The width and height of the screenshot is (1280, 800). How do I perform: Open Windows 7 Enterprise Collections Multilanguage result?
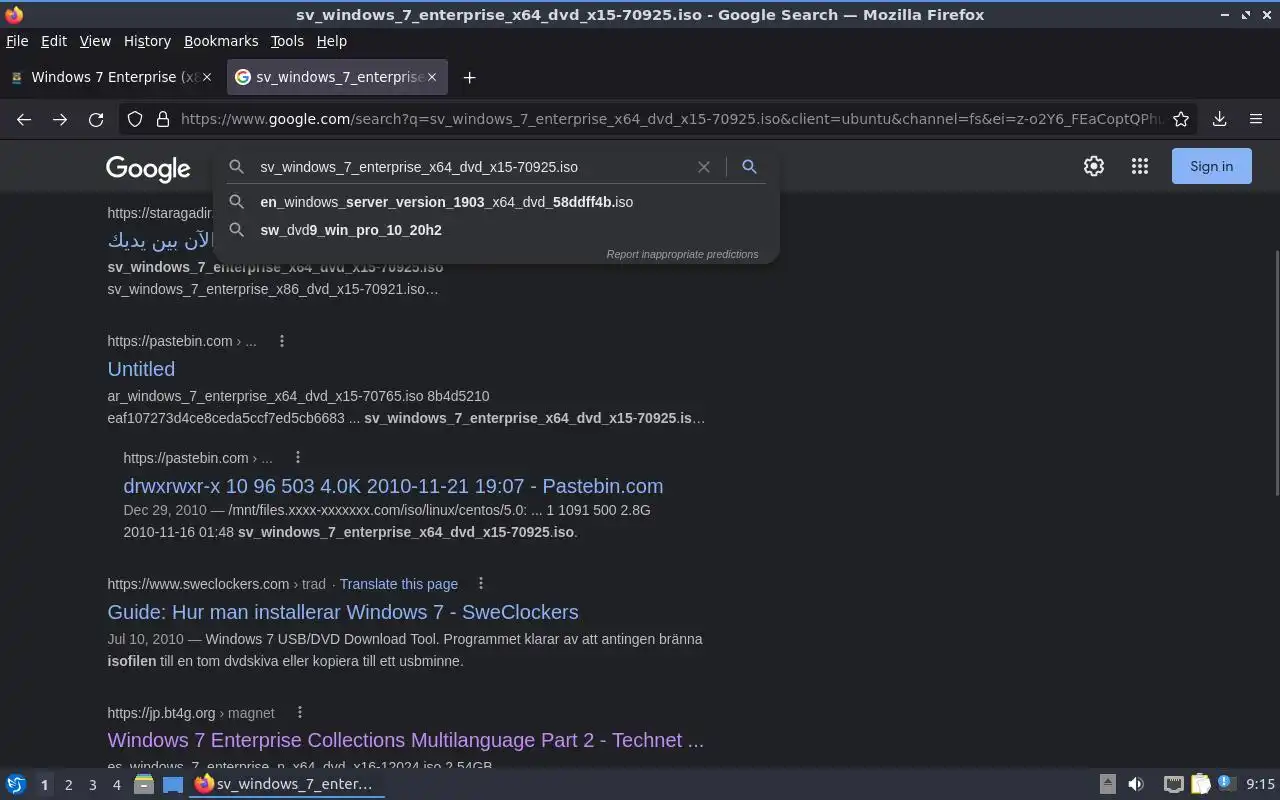coord(406,740)
